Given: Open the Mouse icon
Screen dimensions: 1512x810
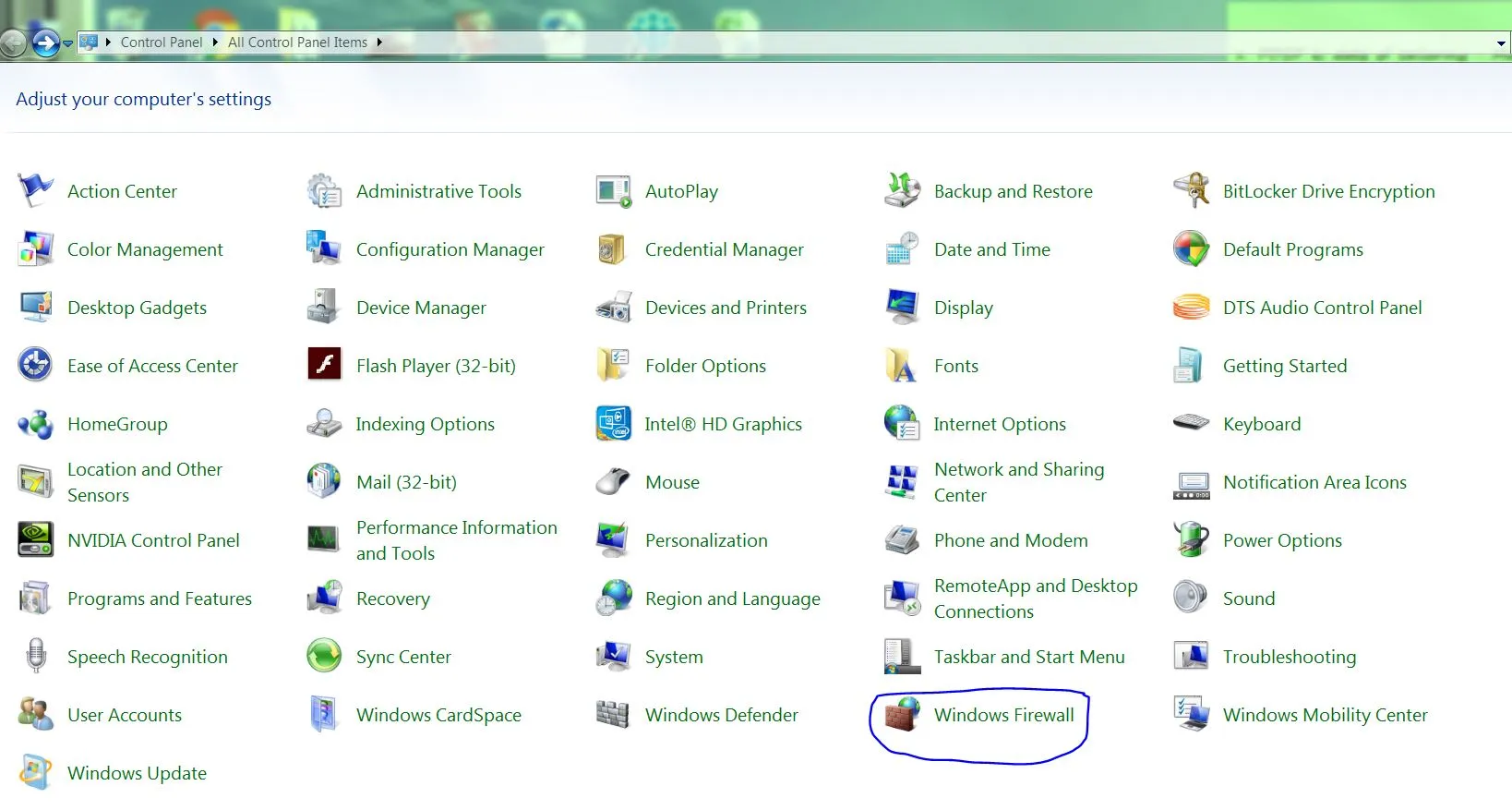Looking at the screenshot, I should [x=613, y=481].
